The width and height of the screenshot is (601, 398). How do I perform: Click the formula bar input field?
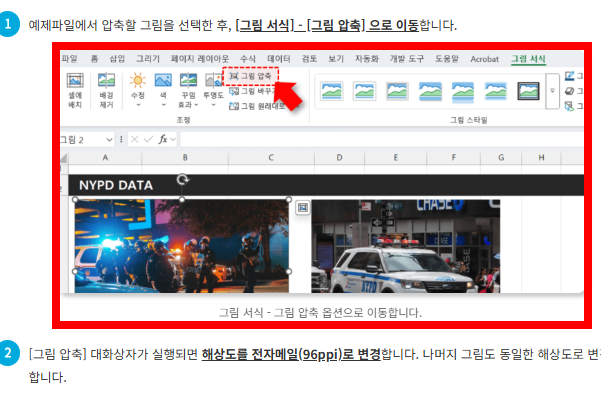coord(381,139)
